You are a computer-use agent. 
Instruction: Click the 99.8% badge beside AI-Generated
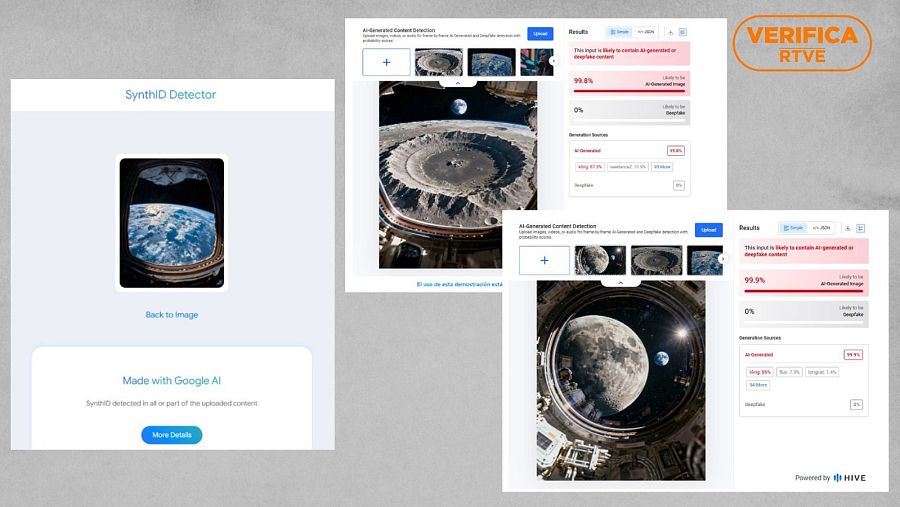tap(676, 151)
